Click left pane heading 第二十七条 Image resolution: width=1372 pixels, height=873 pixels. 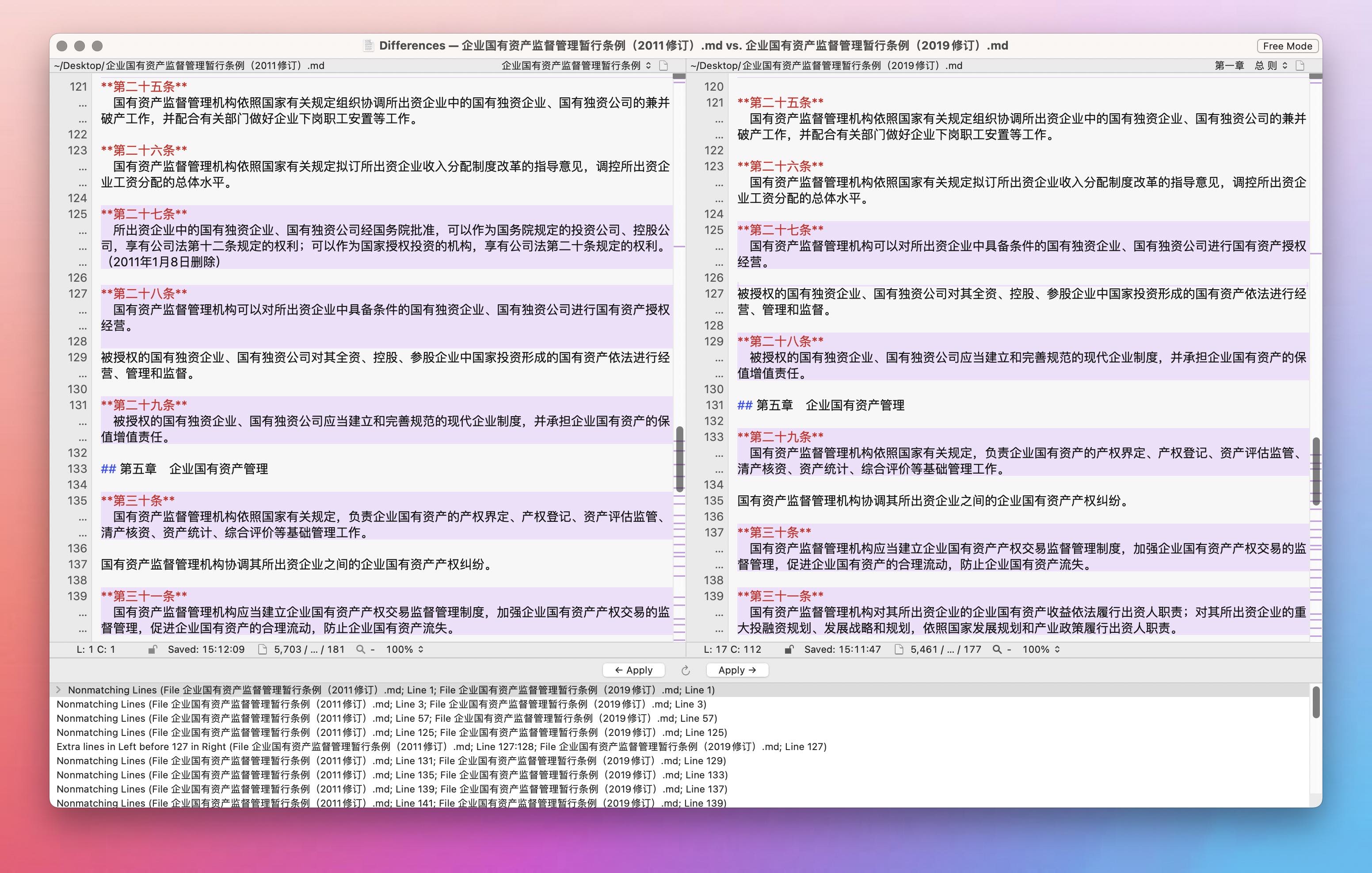click(x=144, y=214)
